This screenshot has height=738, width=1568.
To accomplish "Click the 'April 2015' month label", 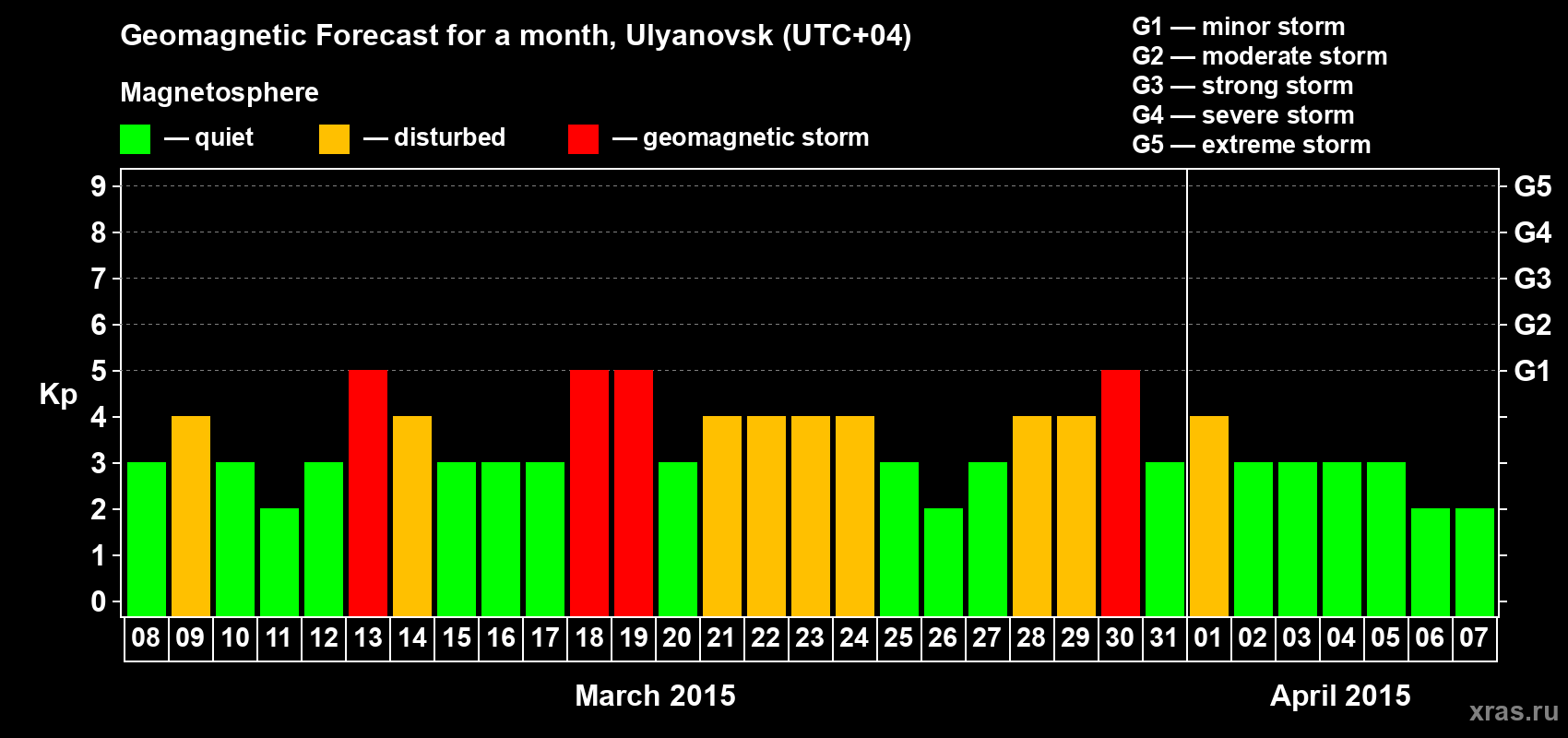I will pyautogui.click(x=1340, y=695).
